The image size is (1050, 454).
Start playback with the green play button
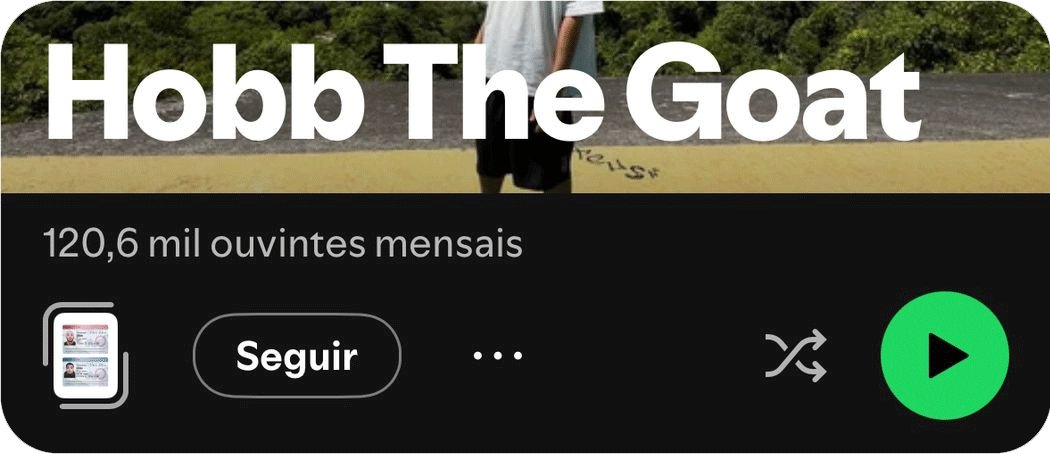click(944, 356)
